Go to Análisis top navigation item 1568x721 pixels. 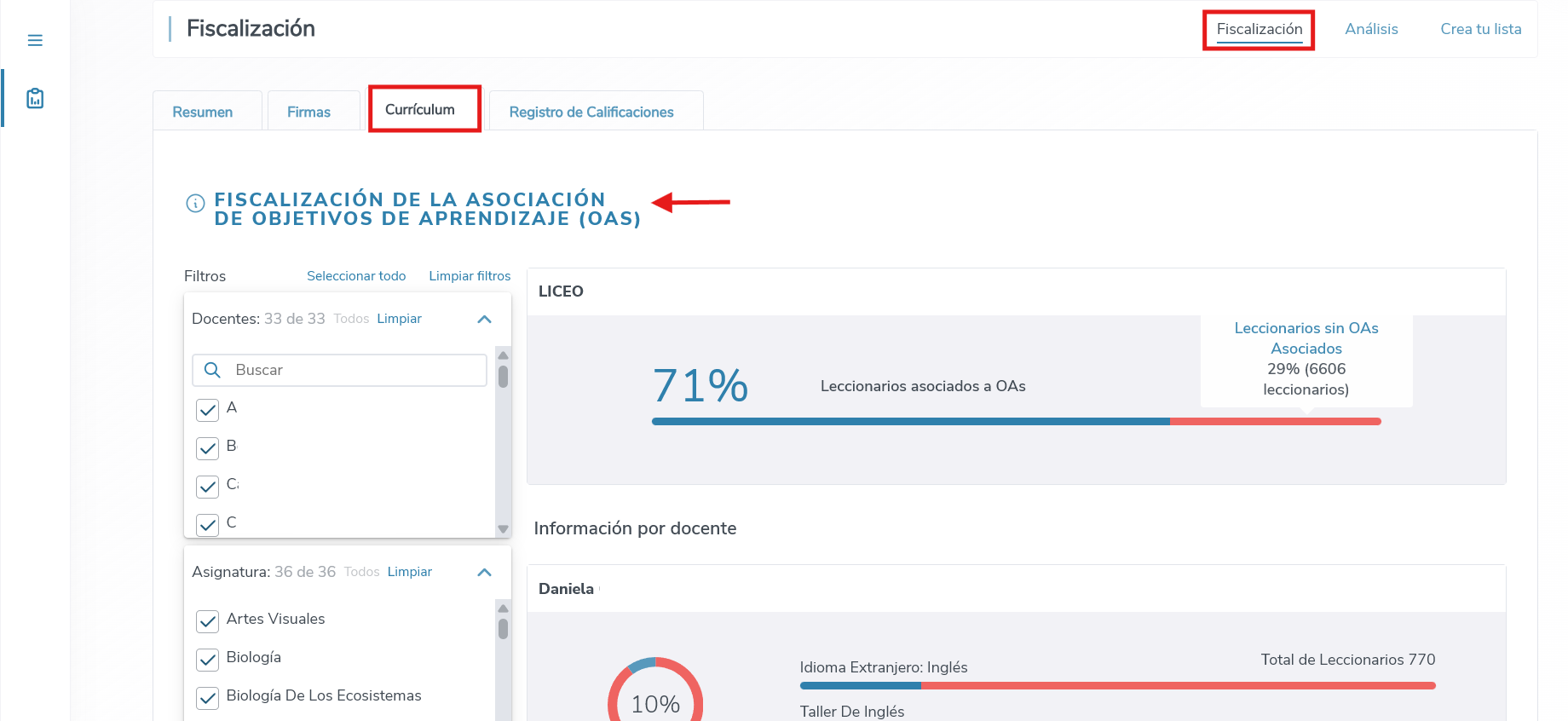coord(1371,29)
